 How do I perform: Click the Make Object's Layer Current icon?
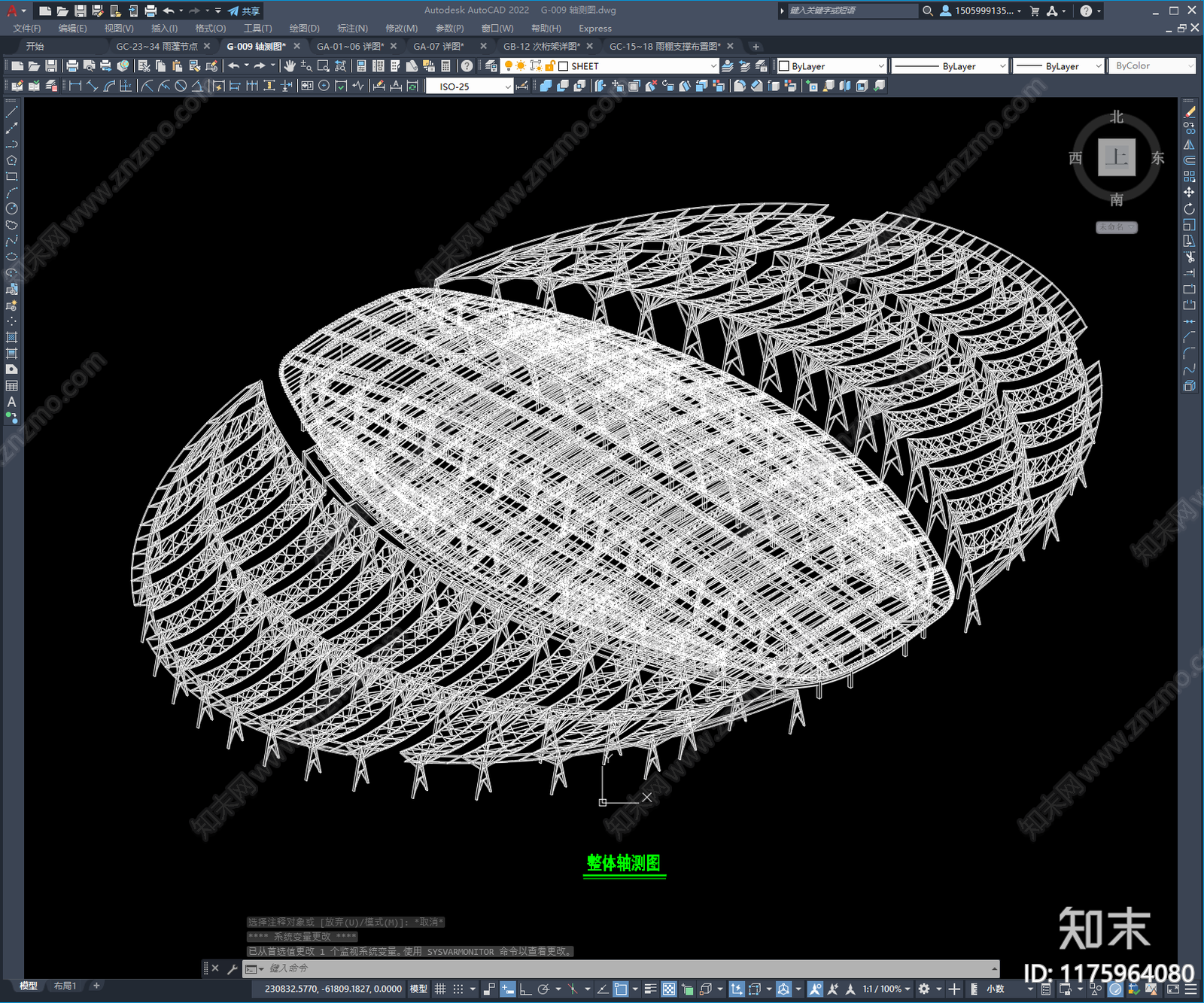[x=728, y=66]
